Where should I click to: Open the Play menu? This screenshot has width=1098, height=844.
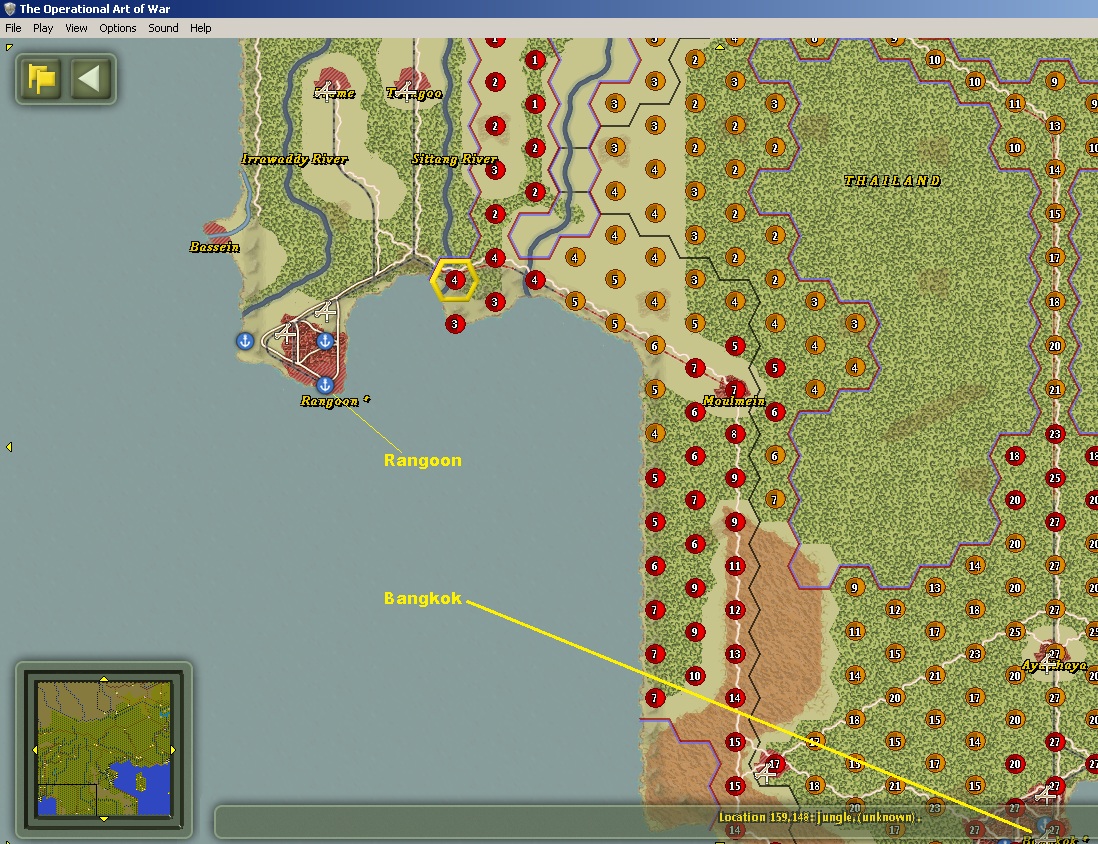tap(43, 28)
